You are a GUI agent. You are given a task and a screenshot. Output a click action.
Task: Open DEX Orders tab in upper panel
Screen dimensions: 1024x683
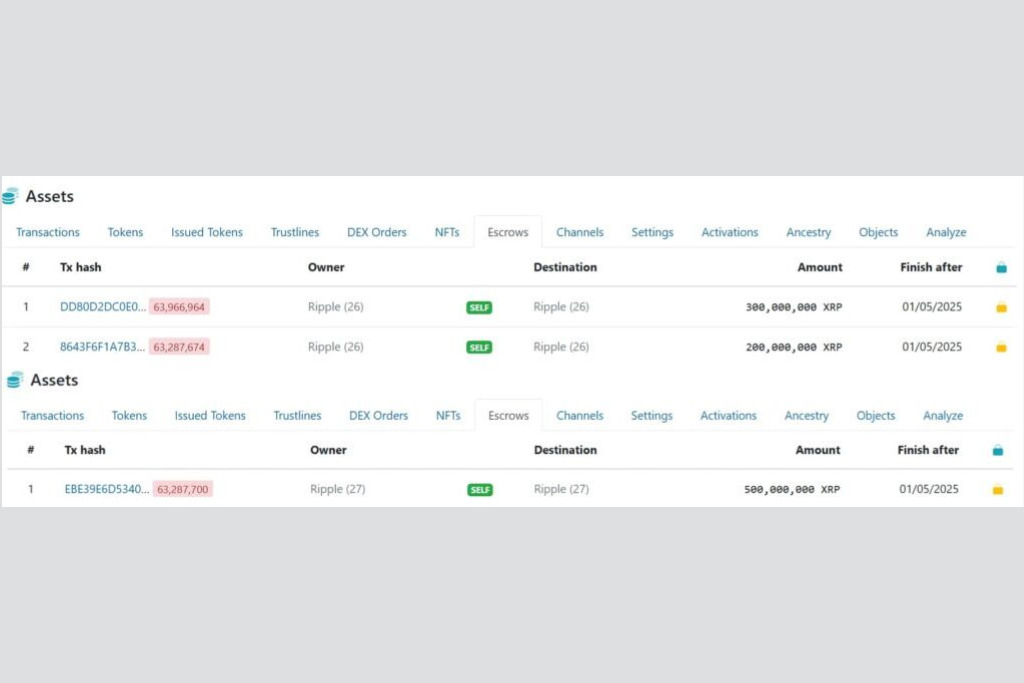pos(376,232)
